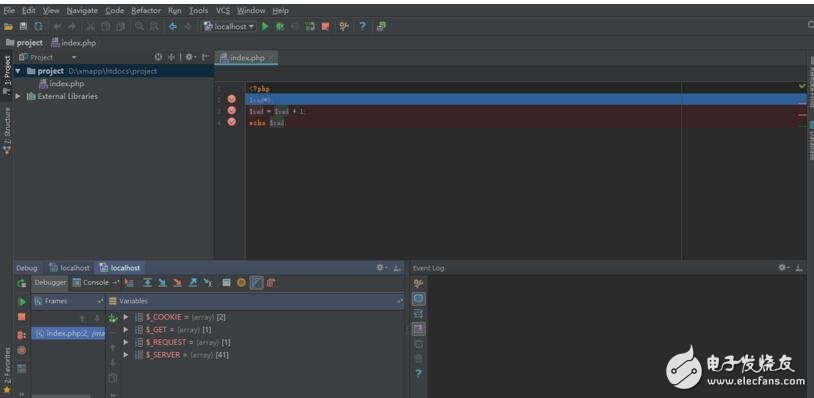Open Settings via the wrench toolbar icon

(343, 26)
